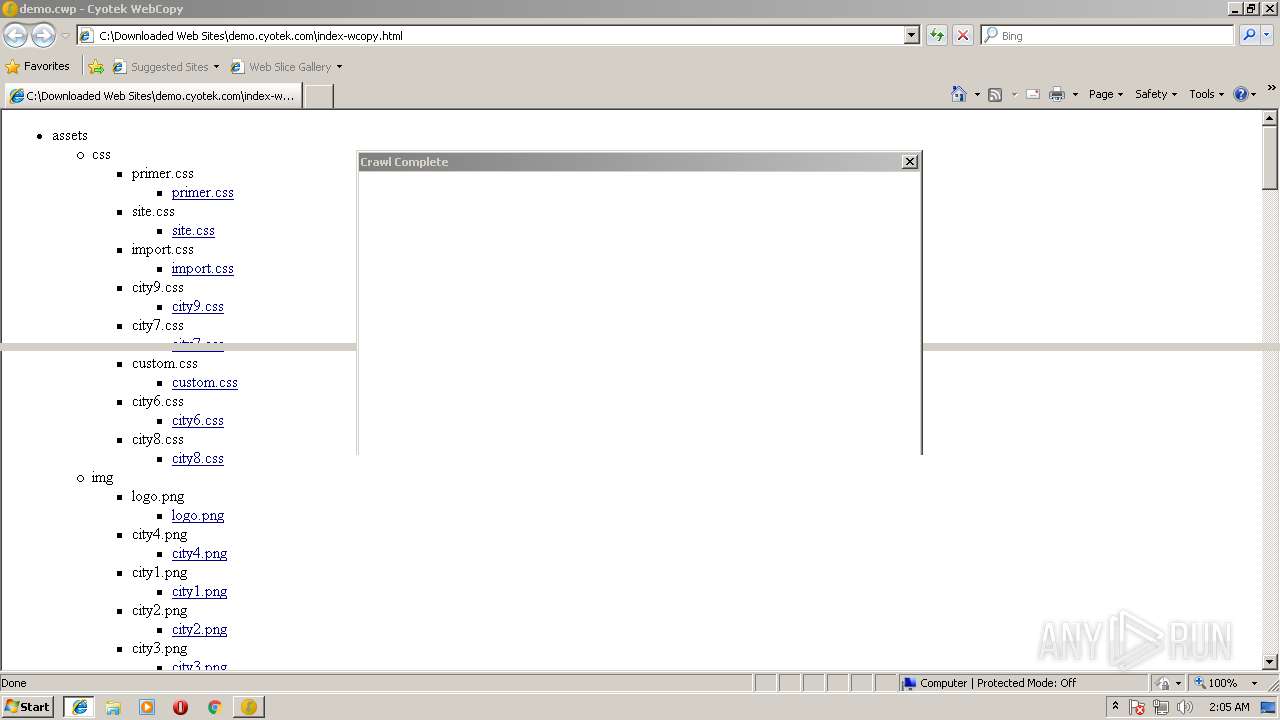Click the Help question mark icon

1241,94
